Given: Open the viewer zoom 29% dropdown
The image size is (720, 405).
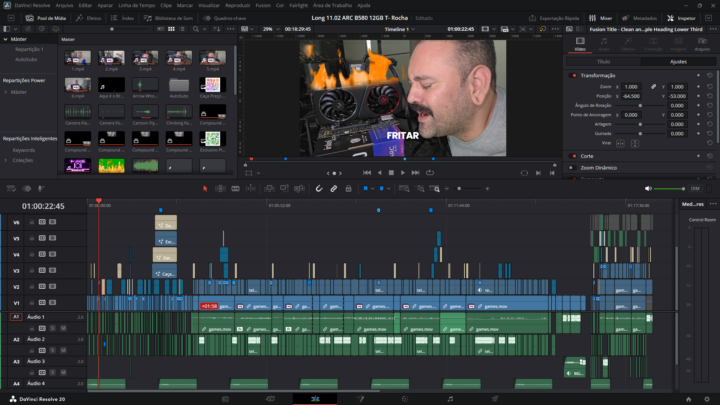Looking at the screenshot, I should click(271, 29).
